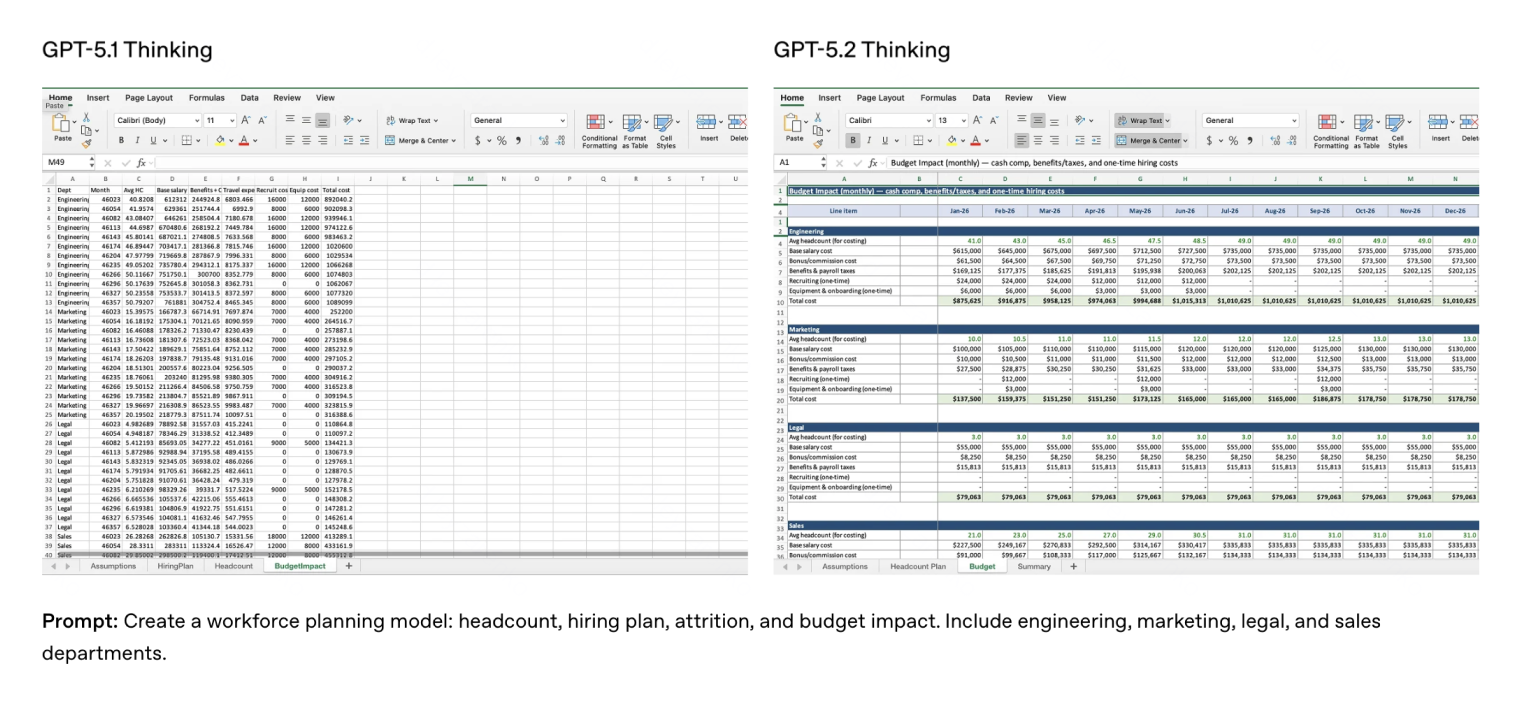Click the red font color button in left window
This screenshot has height=724, width=1520.
click(242, 141)
